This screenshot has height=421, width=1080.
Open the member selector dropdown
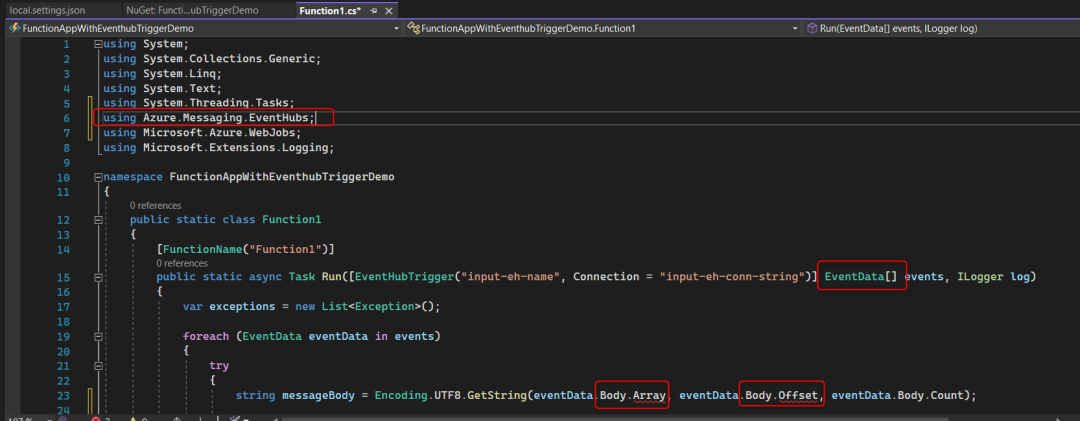pos(1072,28)
